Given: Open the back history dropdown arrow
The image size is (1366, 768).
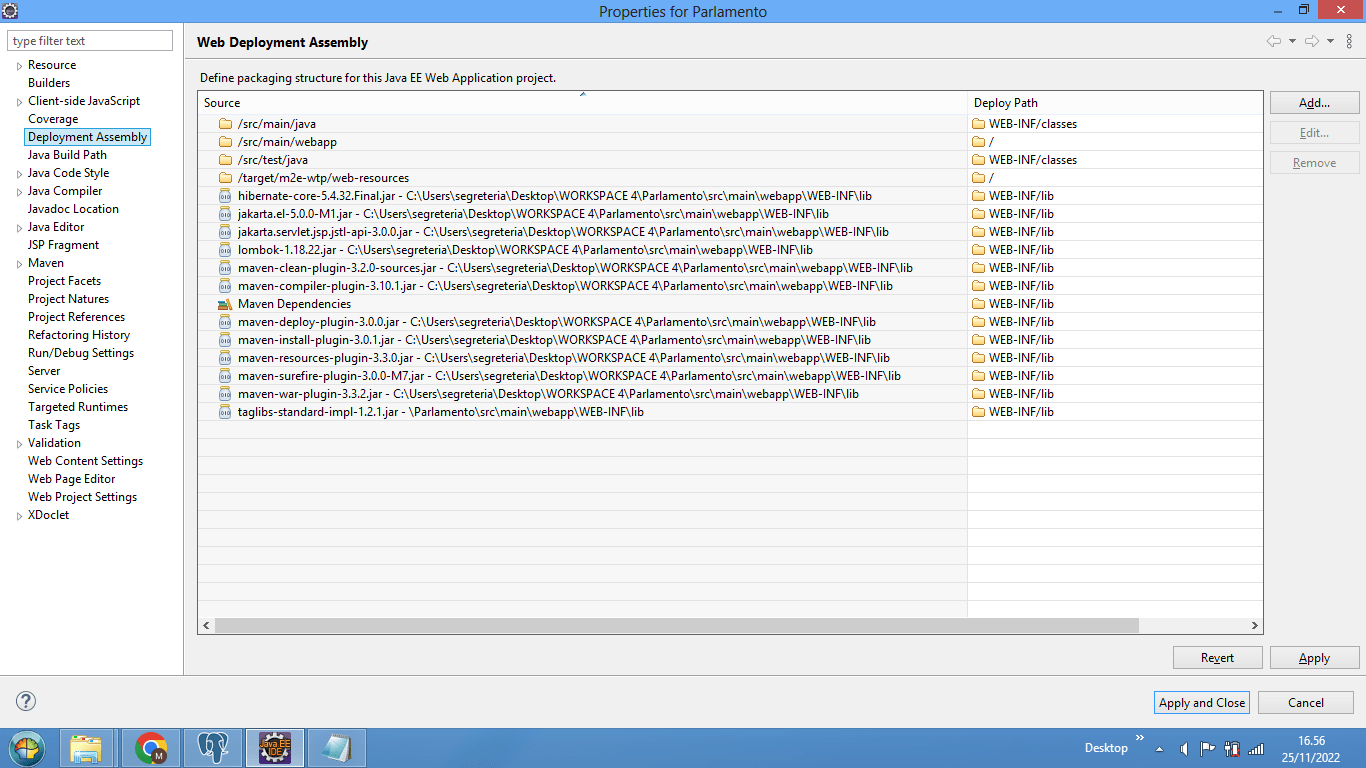Looking at the screenshot, I should pyautogui.click(x=1292, y=41).
